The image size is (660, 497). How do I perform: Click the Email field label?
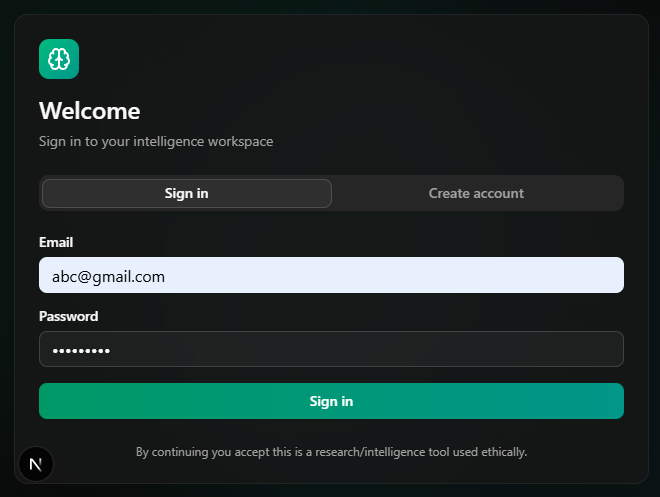pos(56,242)
